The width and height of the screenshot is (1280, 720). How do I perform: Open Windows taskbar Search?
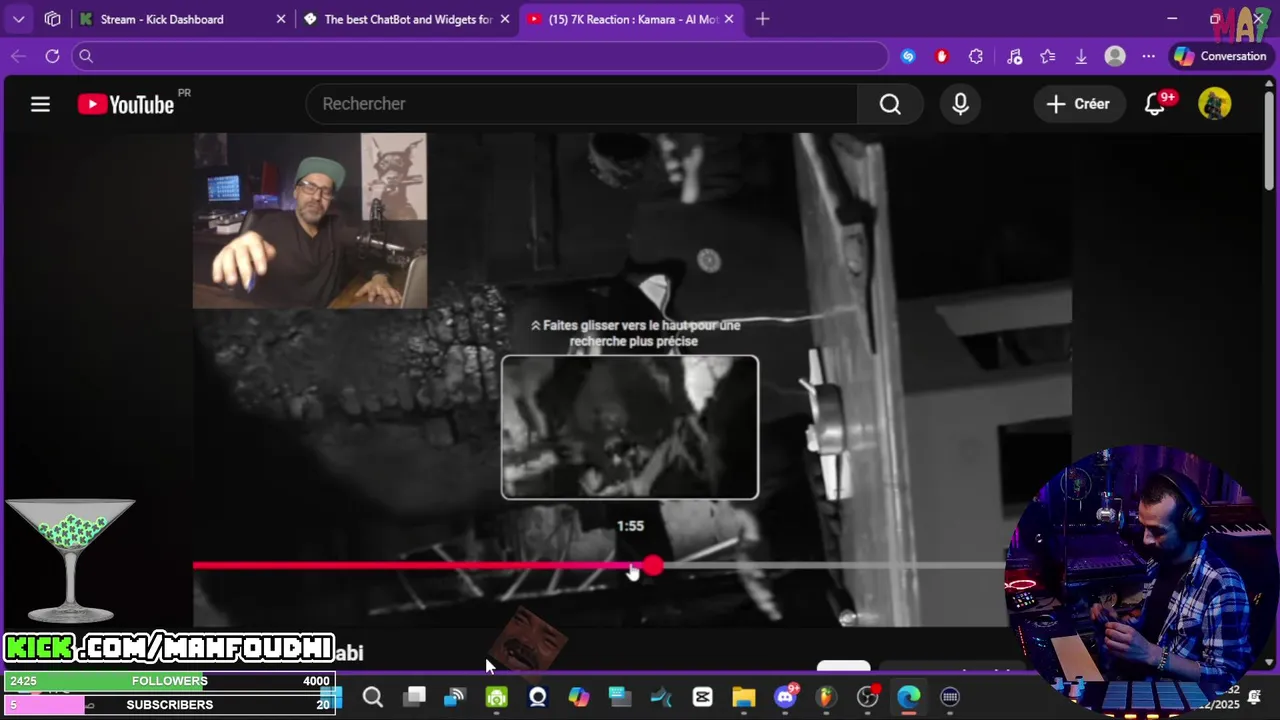(x=373, y=697)
